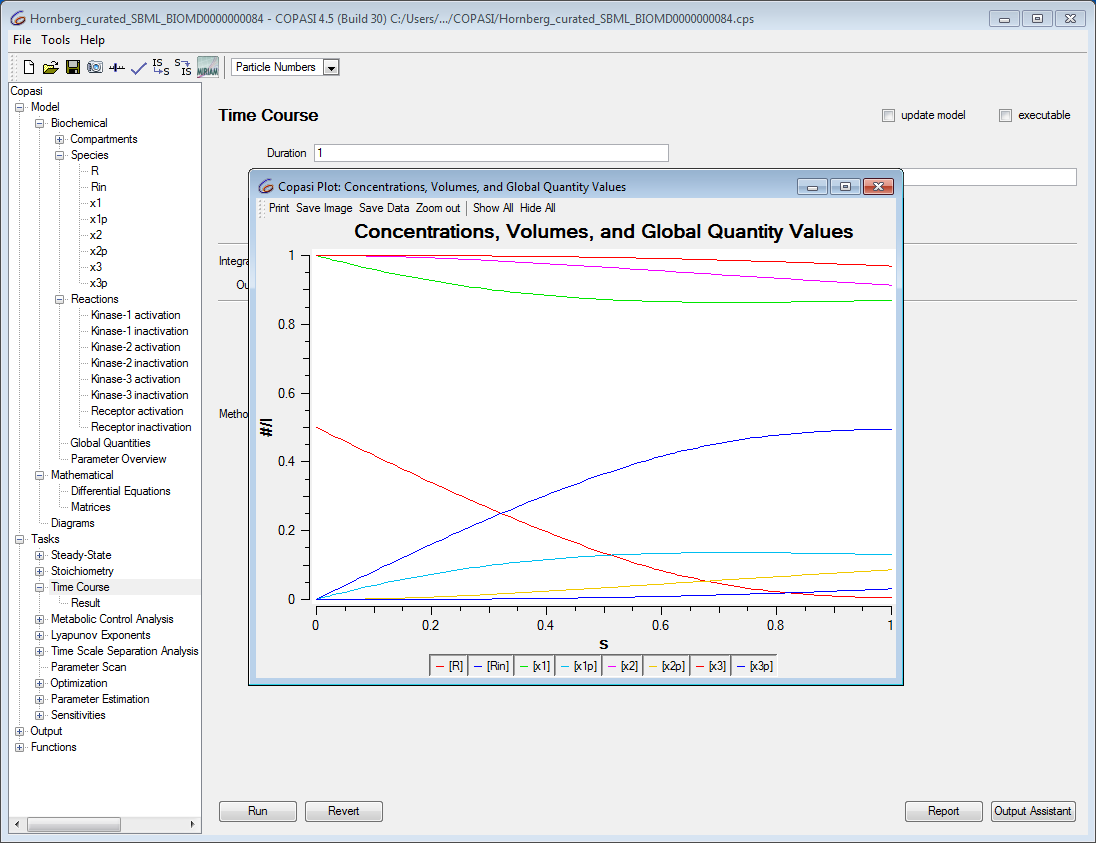The height and width of the screenshot is (843, 1096).
Task: Click the COPASI logo in the main title bar
Action: point(18,19)
